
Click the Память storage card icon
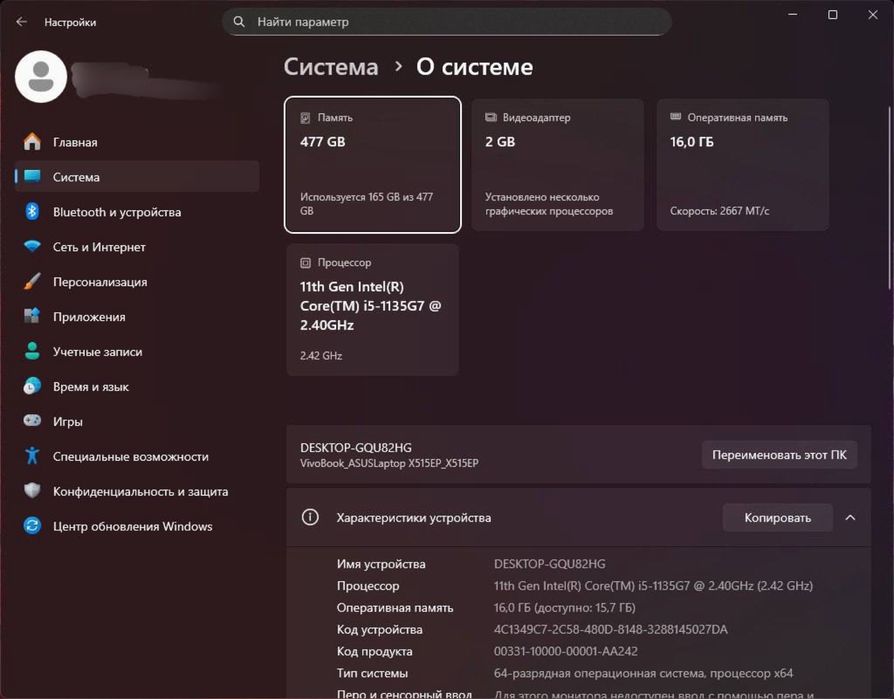[x=306, y=118]
